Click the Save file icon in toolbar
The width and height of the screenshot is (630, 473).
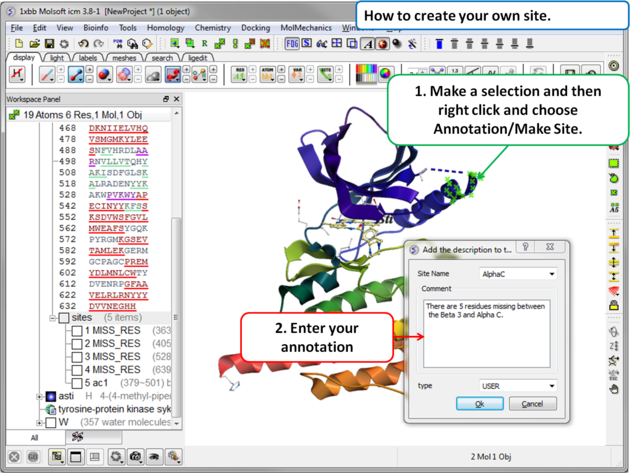click(50, 44)
